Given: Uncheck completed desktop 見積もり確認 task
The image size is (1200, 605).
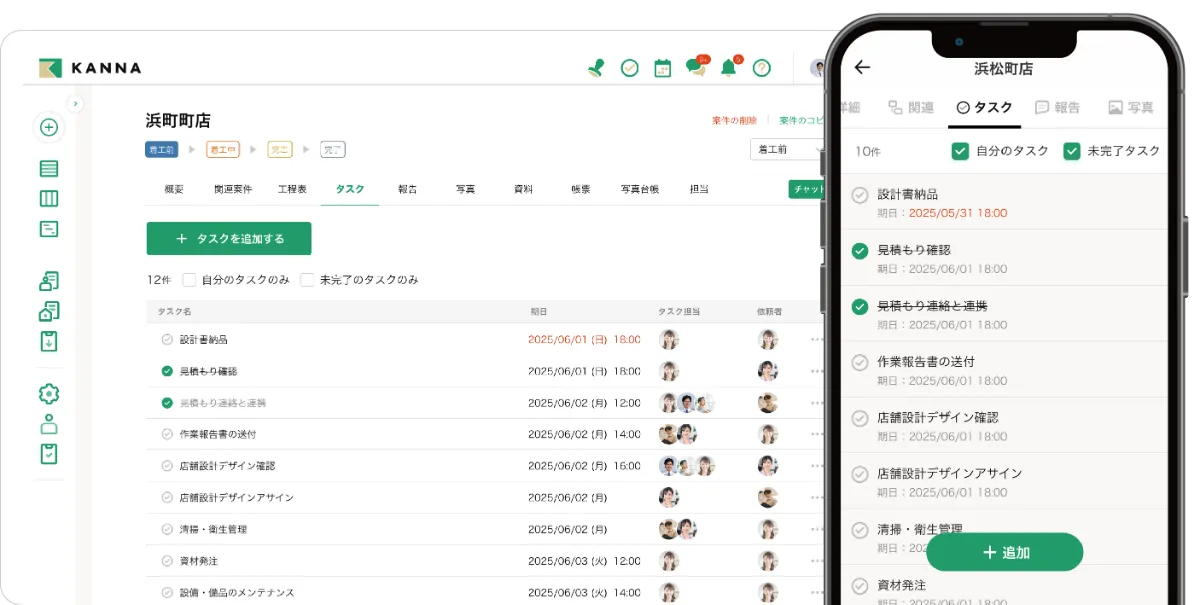Looking at the screenshot, I should coord(167,371).
